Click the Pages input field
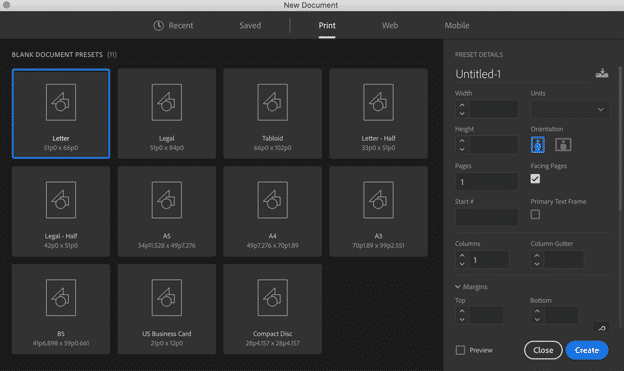Screen dimensions: 624x371 487,182
